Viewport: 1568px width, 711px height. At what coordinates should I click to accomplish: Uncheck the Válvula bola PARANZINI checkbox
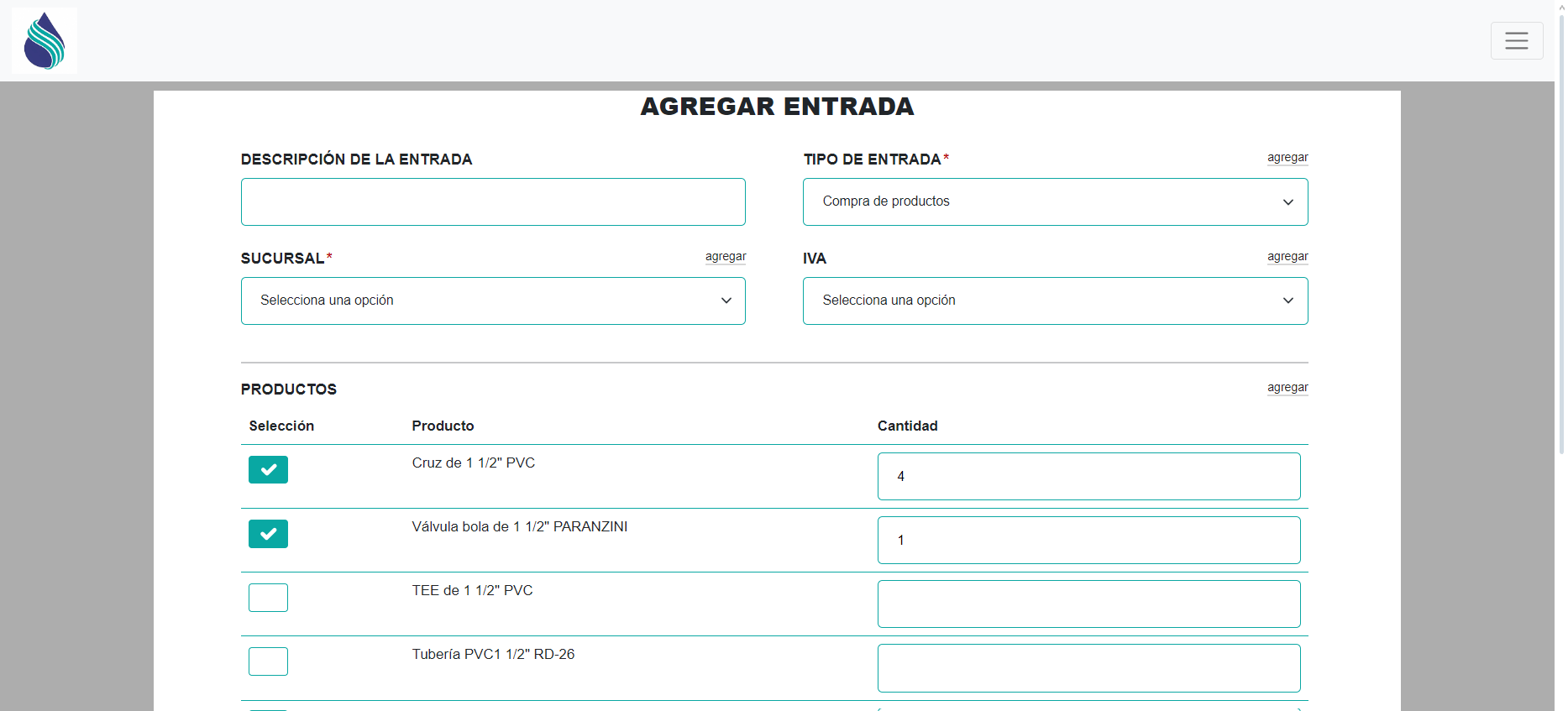click(x=268, y=534)
